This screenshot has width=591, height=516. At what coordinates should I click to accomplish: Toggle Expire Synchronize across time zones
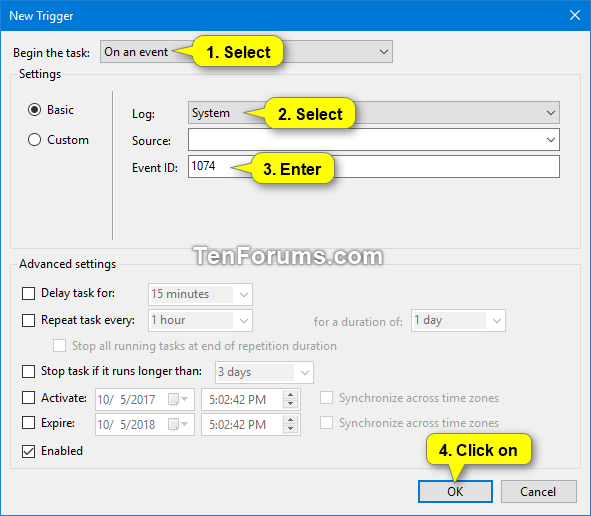coord(326,423)
